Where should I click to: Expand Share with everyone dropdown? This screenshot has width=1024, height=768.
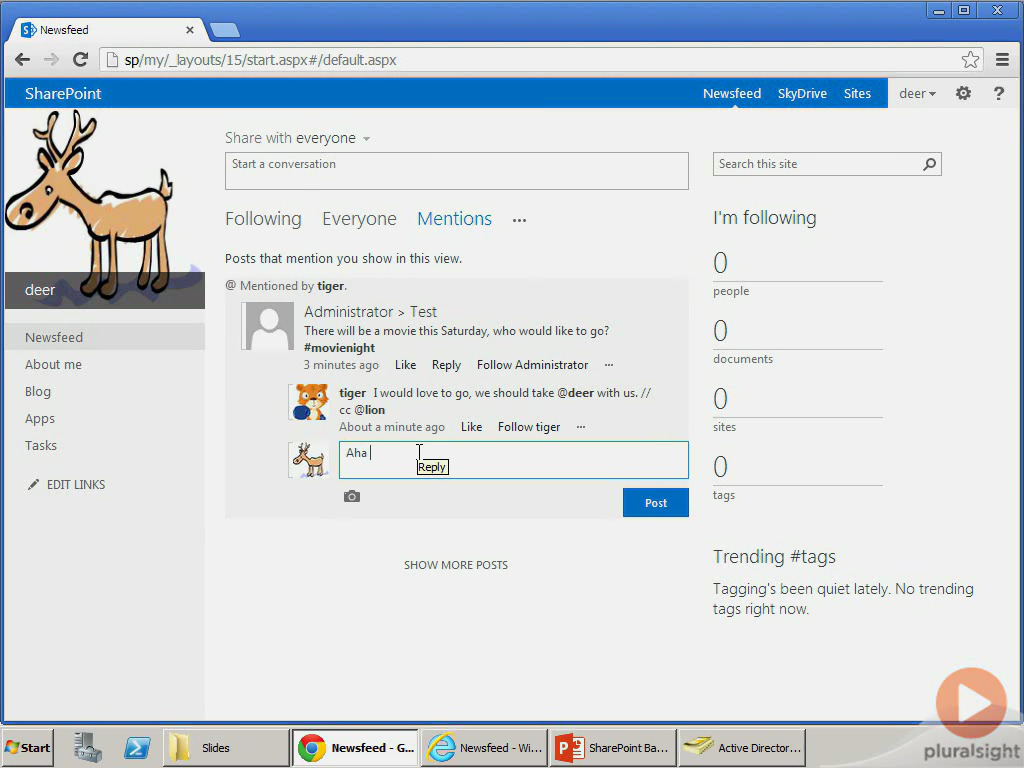(x=366, y=138)
